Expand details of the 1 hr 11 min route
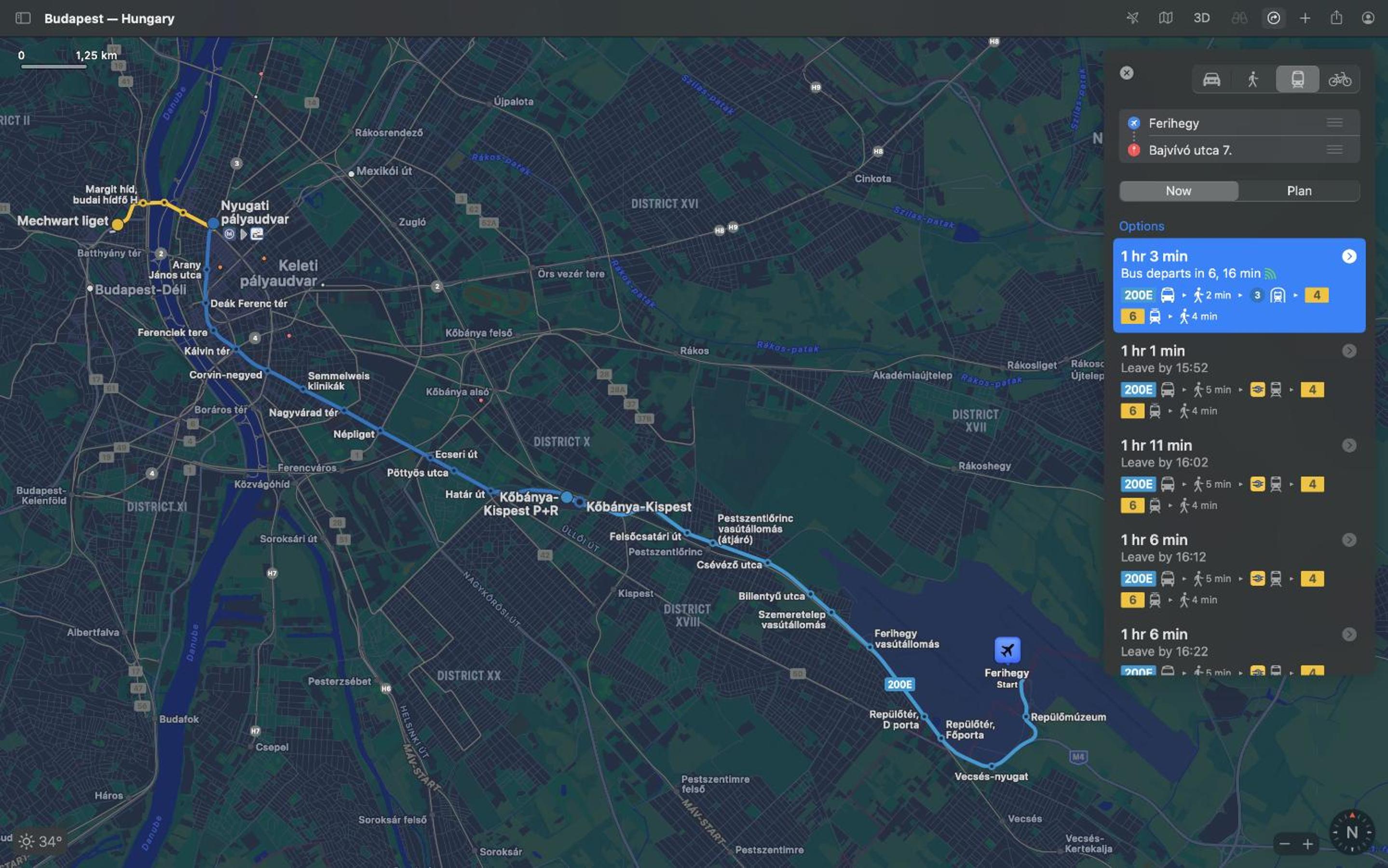Viewport: 1388px width, 868px height. 1349,446
